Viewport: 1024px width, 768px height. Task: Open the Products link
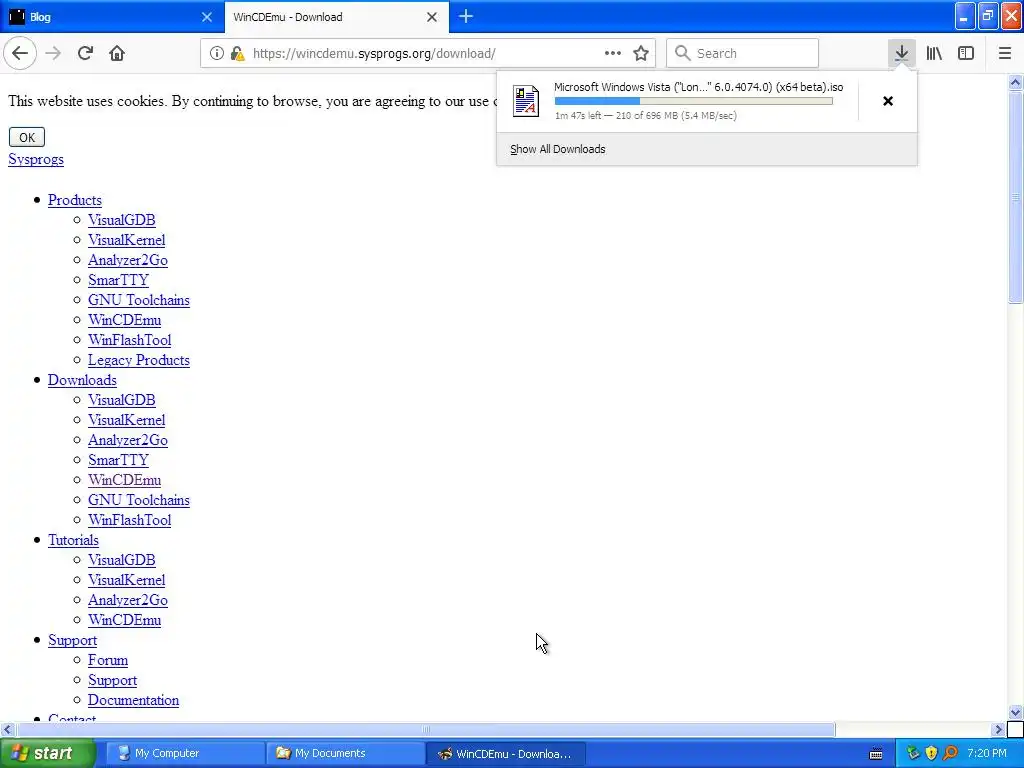click(x=74, y=200)
